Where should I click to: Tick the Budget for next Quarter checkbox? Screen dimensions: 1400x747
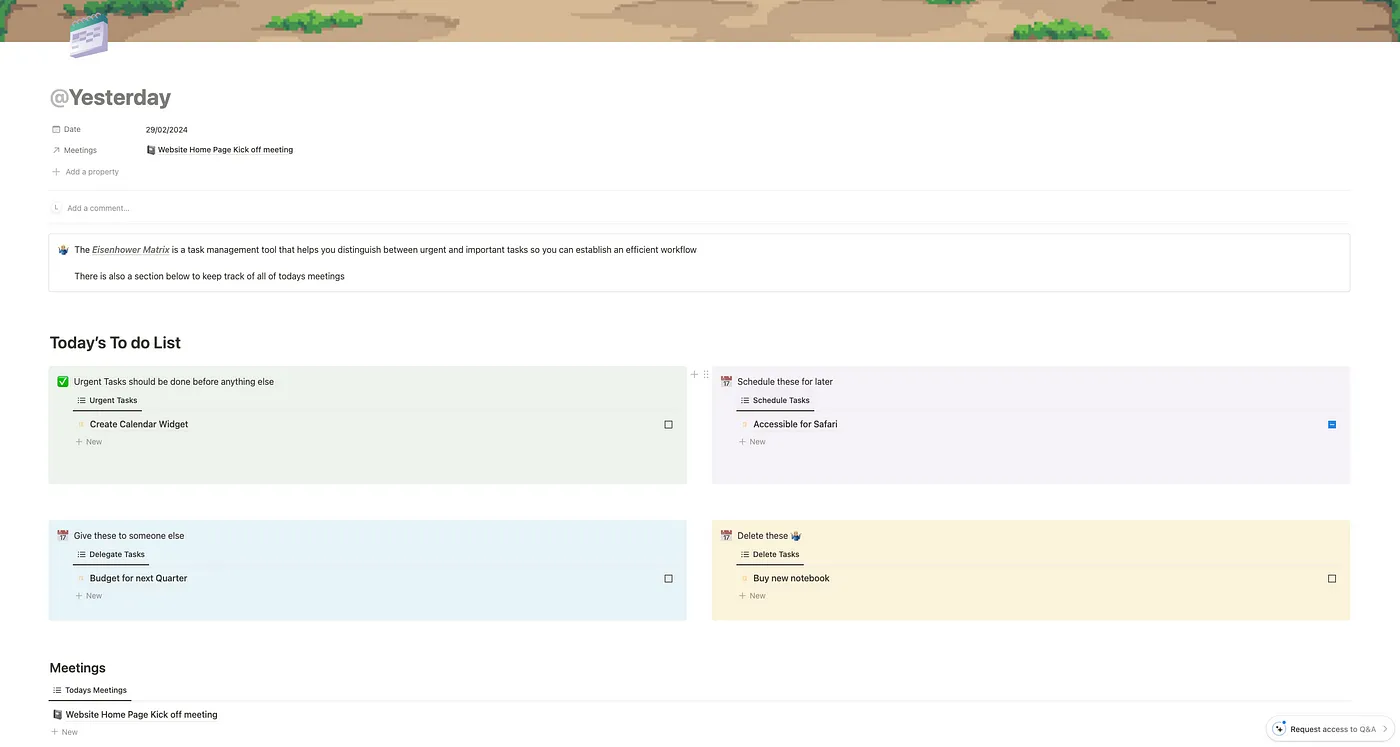(668, 579)
